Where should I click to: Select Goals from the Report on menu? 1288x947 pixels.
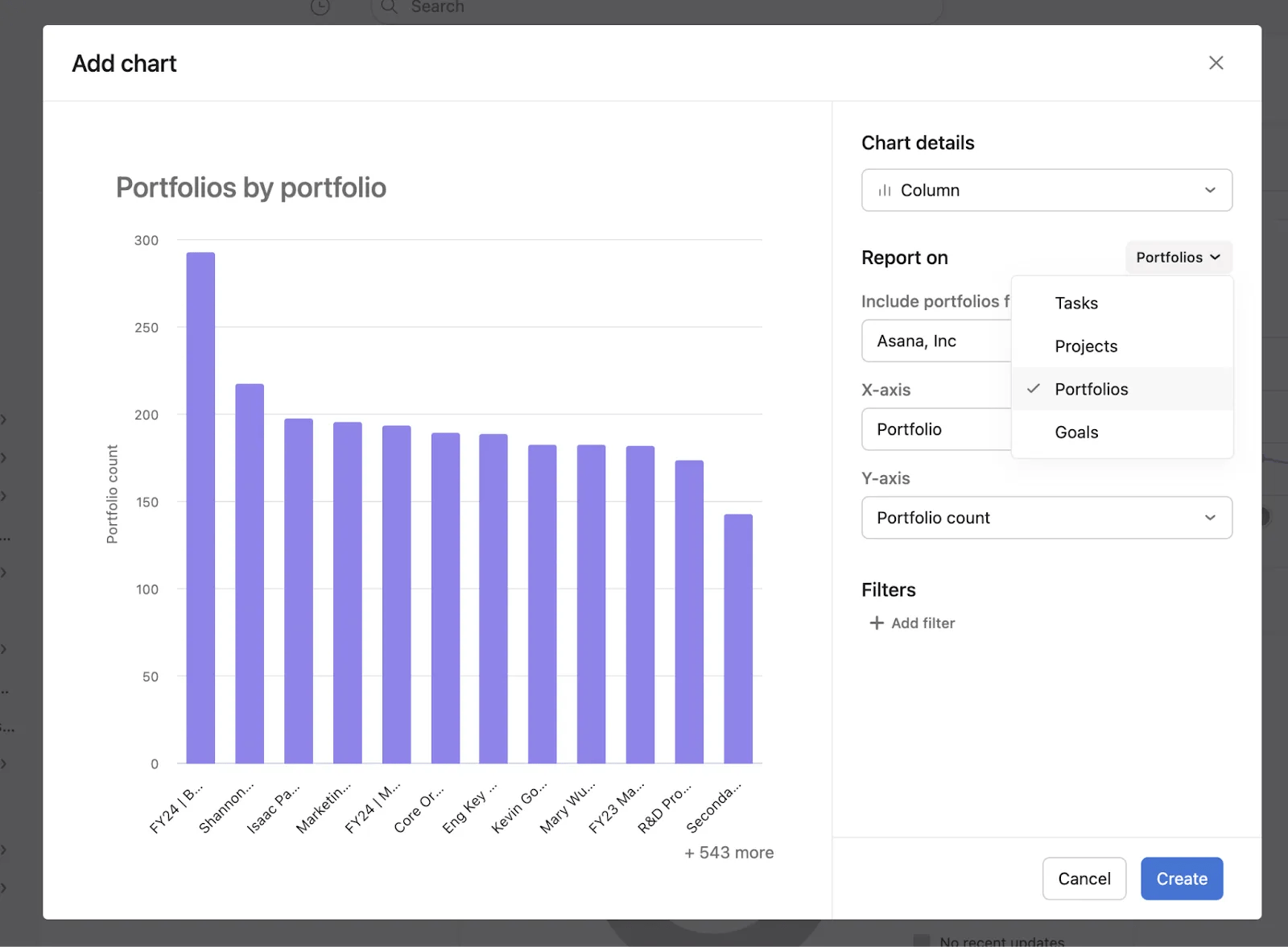1076,432
